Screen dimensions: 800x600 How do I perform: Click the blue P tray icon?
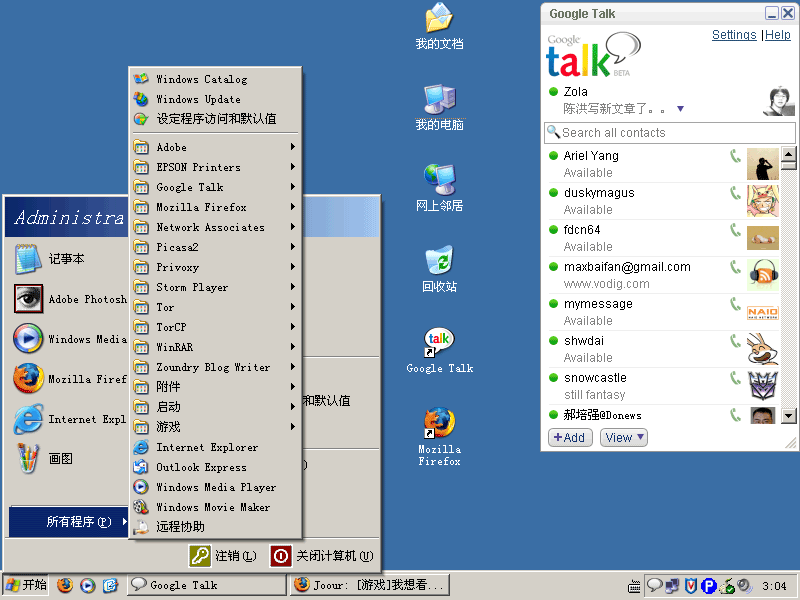708,586
